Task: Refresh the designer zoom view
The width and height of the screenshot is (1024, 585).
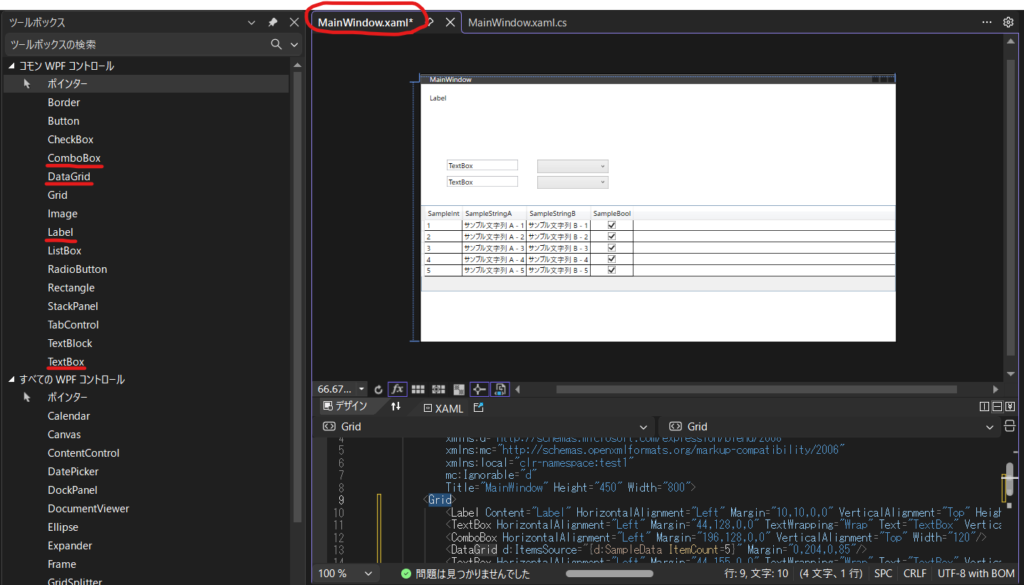Action: (x=378, y=389)
